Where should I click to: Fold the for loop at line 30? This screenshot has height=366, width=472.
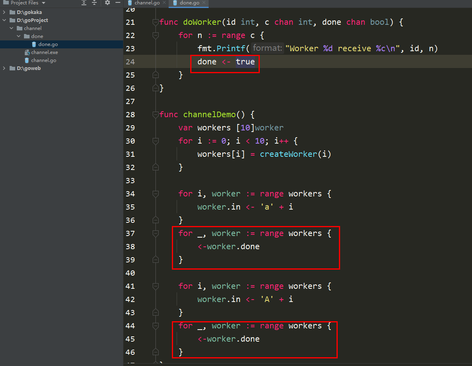(155, 141)
